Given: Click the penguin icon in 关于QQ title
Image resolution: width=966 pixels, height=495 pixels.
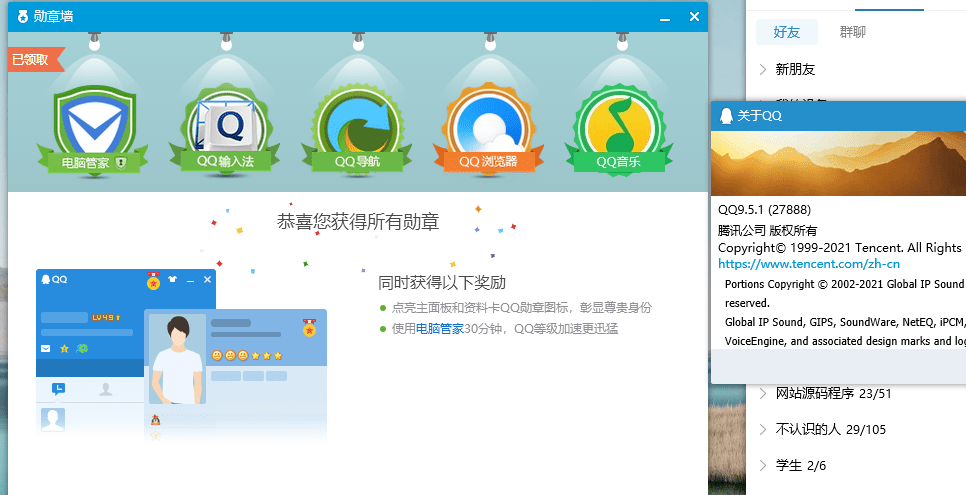Looking at the screenshot, I should click(x=726, y=115).
